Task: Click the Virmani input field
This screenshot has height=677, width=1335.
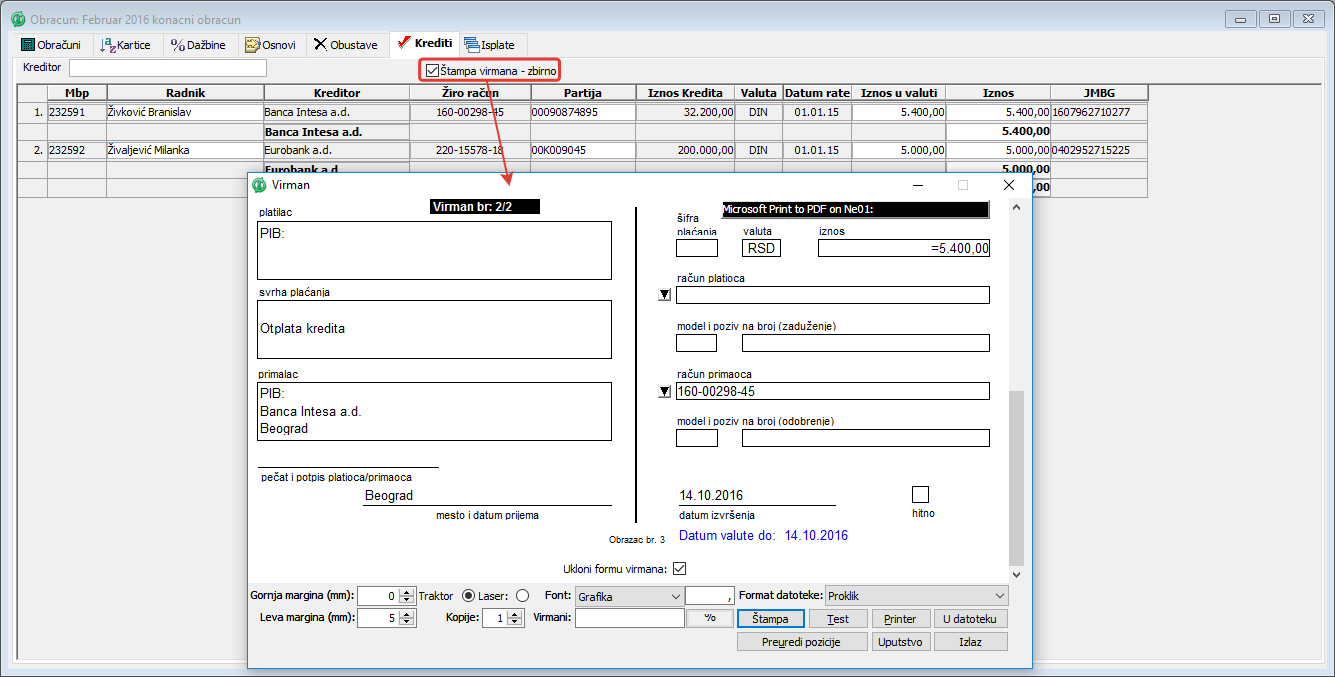Action: pyautogui.click(x=630, y=618)
